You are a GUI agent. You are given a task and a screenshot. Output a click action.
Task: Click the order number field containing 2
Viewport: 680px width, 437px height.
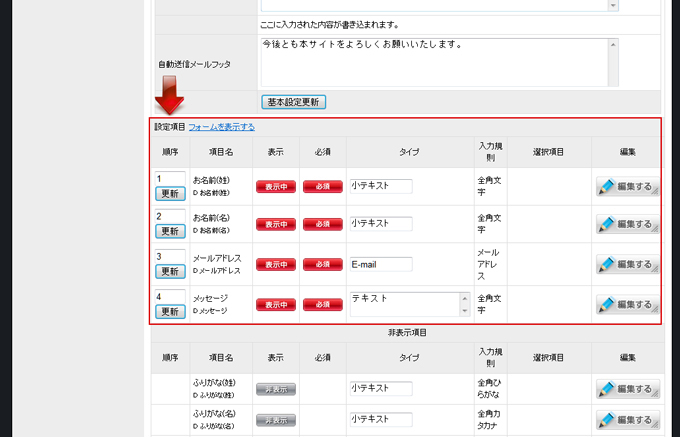coord(169,216)
